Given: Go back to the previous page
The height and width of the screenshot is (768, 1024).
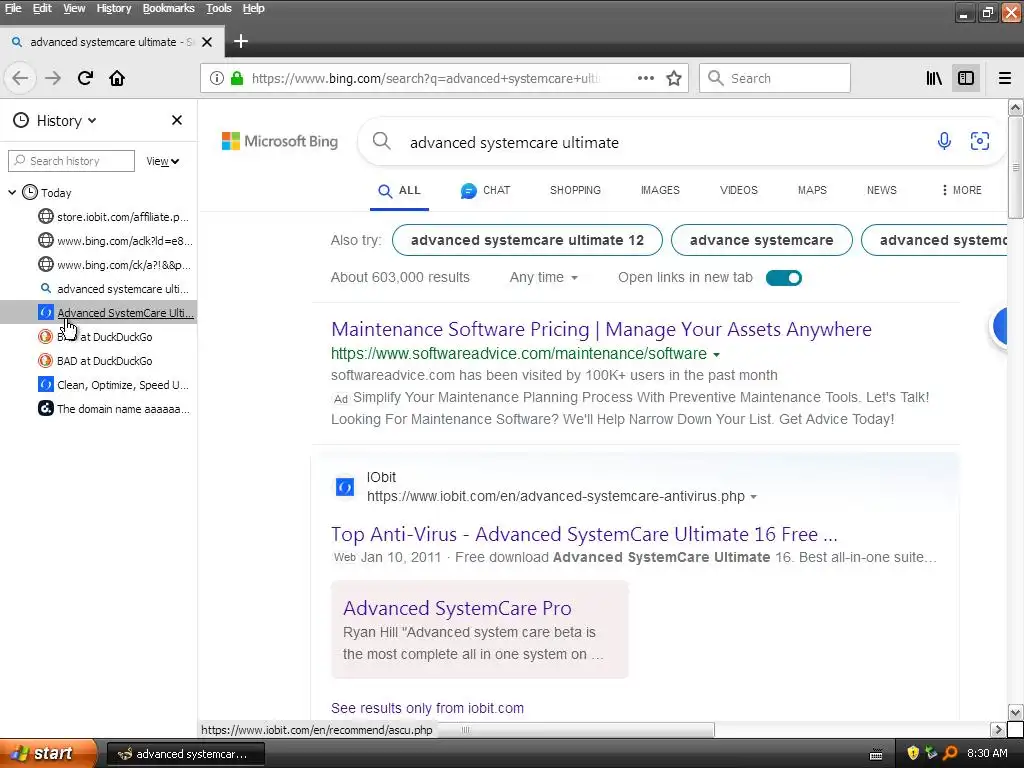Looking at the screenshot, I should 20,78.
